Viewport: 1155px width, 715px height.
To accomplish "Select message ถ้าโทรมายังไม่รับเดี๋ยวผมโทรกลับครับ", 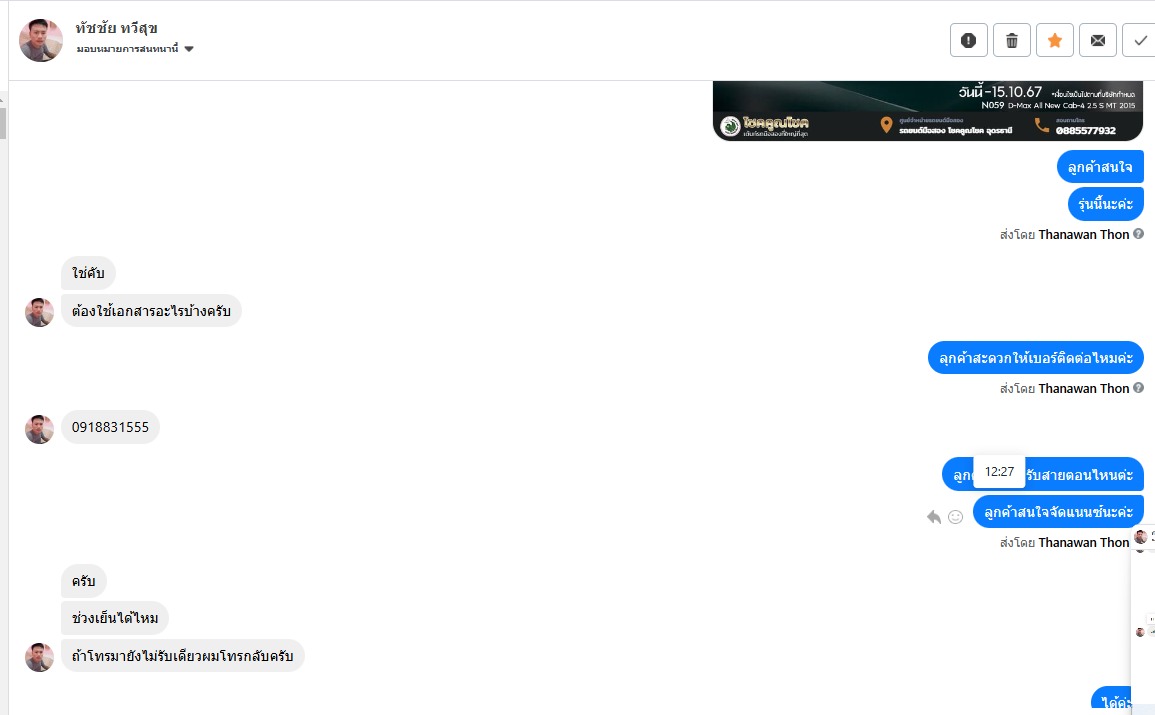I will (x=183, y=655).
